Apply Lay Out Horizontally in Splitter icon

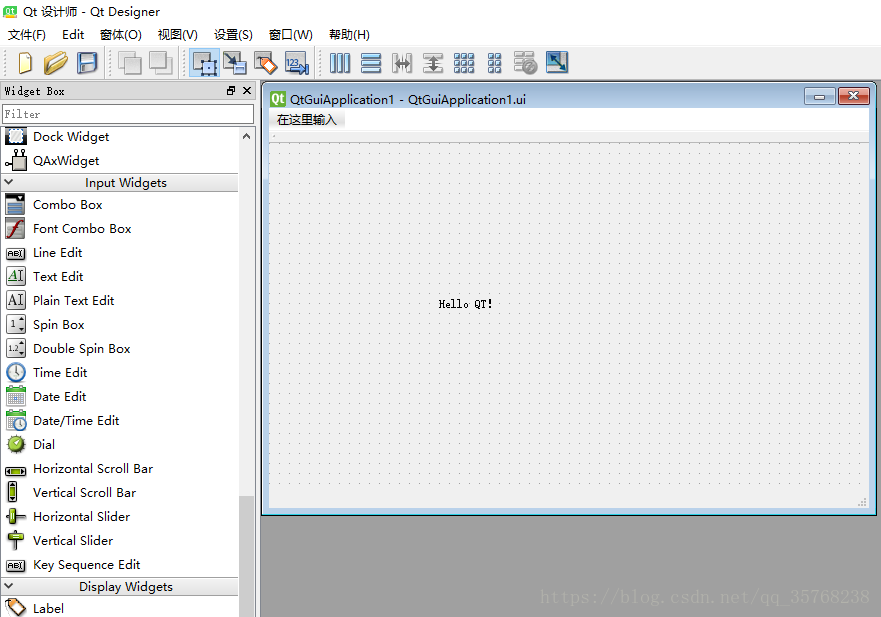[402, 63]
